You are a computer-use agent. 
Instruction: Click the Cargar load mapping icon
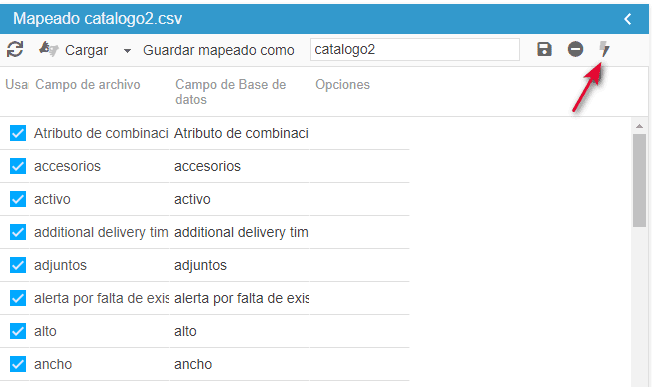coord(48,49)
